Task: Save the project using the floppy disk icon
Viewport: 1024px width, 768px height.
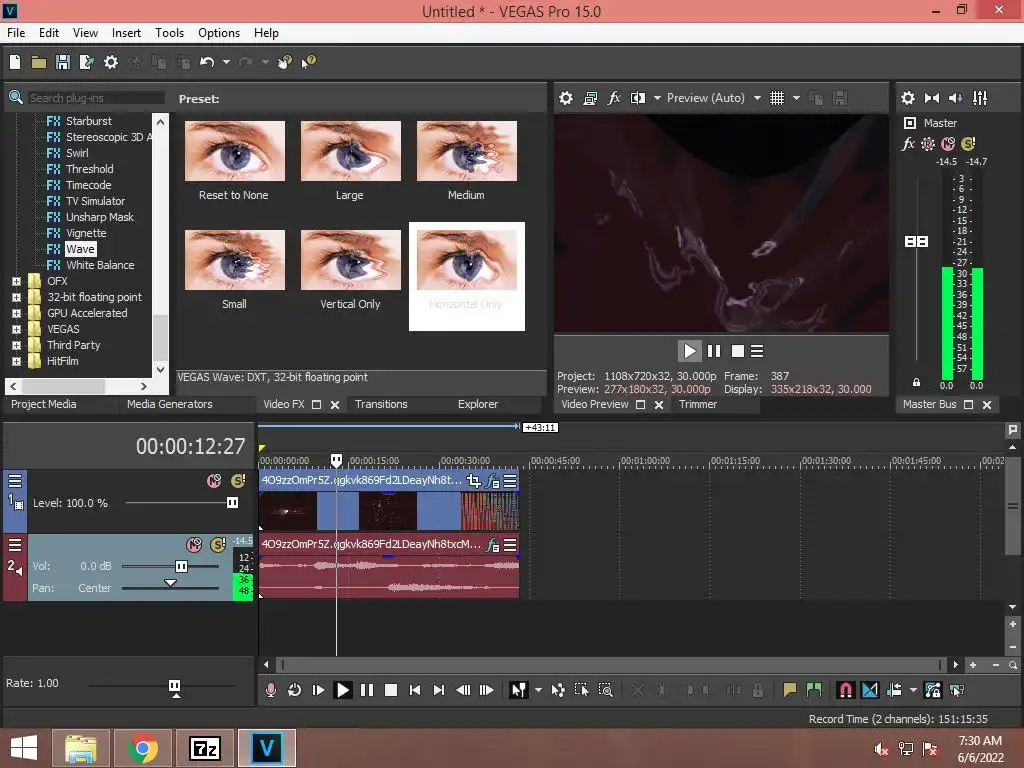Action: tap(63, 62)
